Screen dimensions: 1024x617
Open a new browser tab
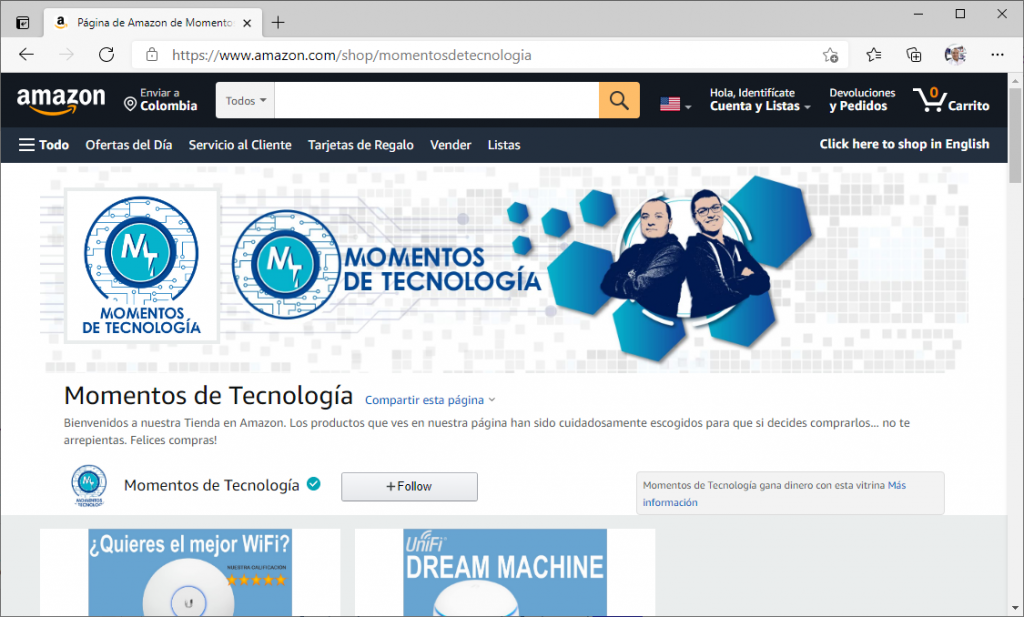pos(278,22)
